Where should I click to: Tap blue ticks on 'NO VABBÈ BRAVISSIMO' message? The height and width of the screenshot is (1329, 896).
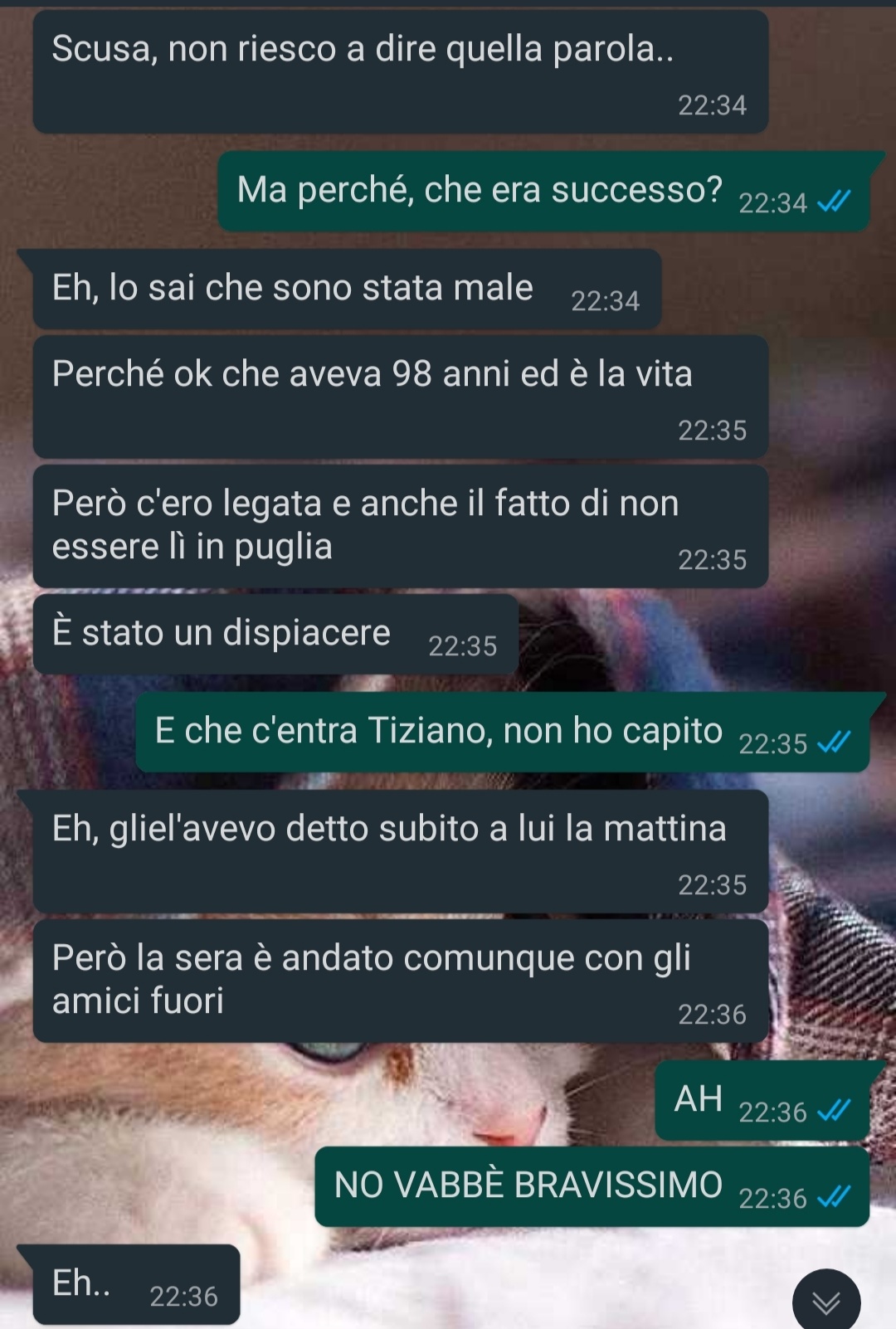(834, 1197)
